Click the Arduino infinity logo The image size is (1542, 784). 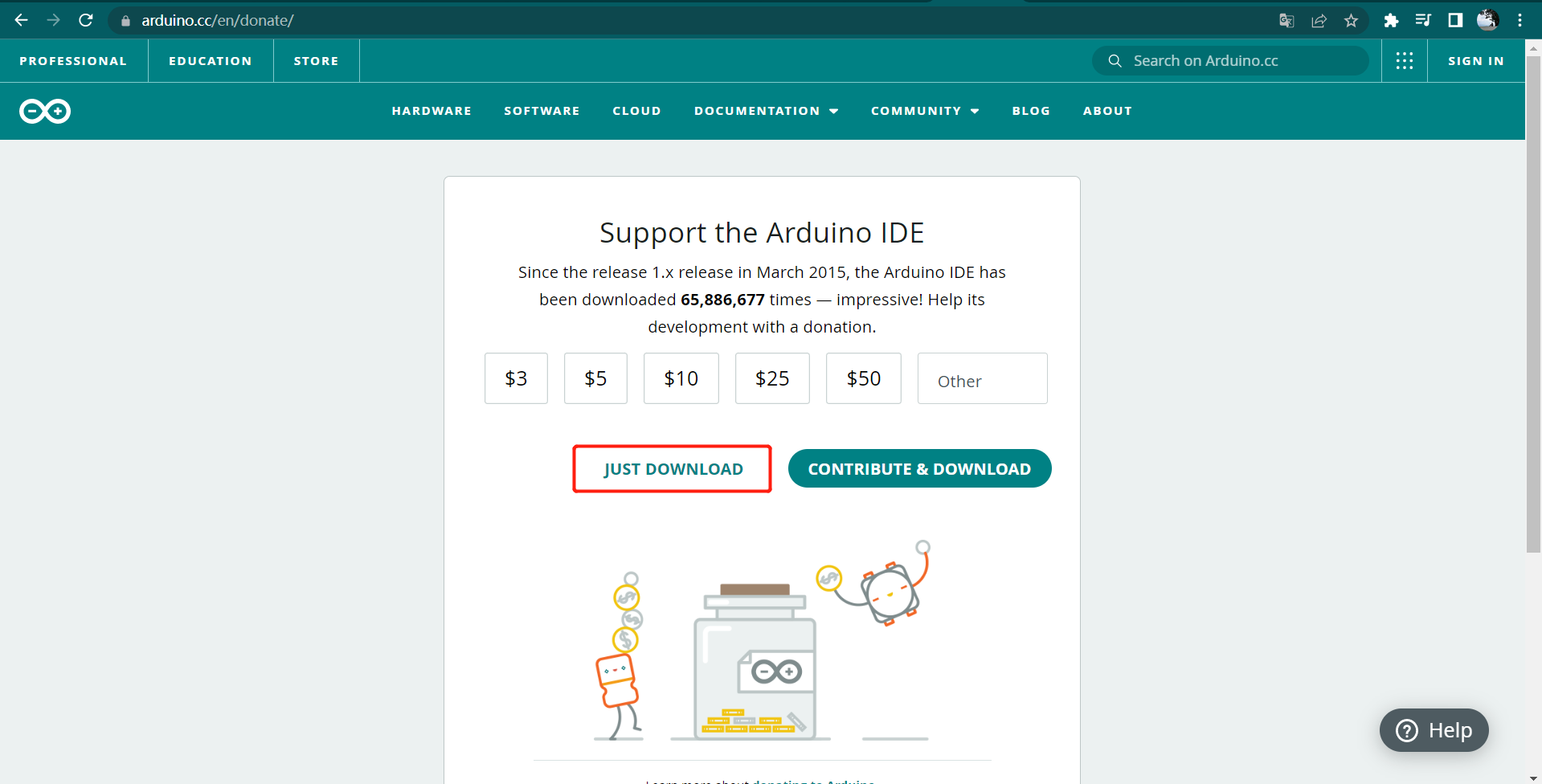click(45, 111)
